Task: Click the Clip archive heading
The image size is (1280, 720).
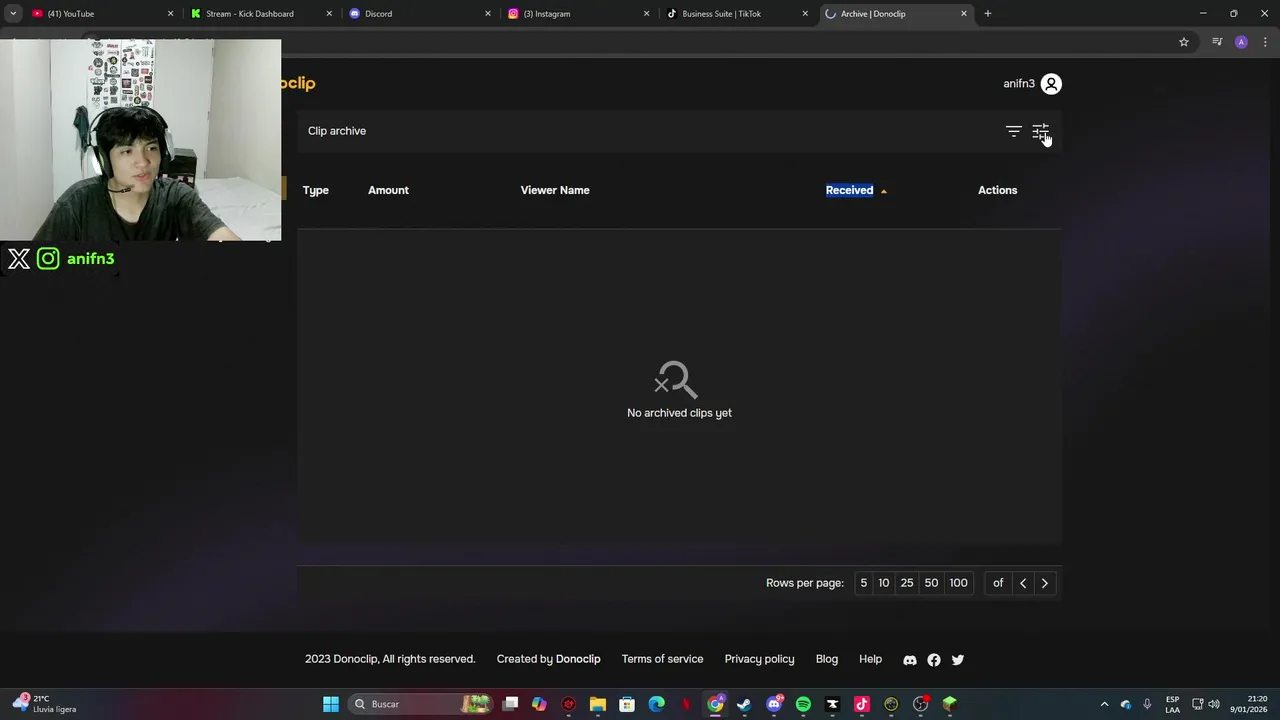Action: click(337, 131)
